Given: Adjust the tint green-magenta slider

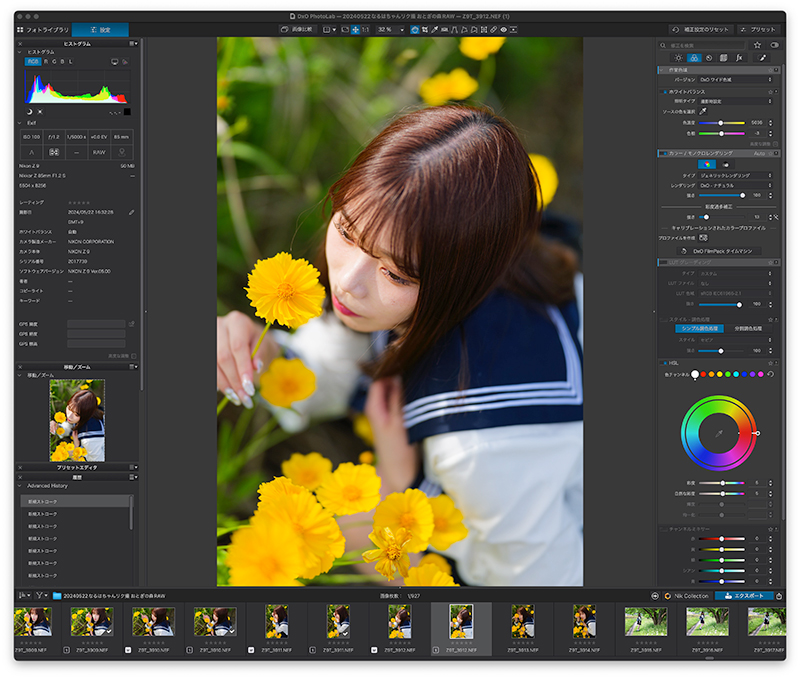Looking at the screenshot, I should pos(721,134).
